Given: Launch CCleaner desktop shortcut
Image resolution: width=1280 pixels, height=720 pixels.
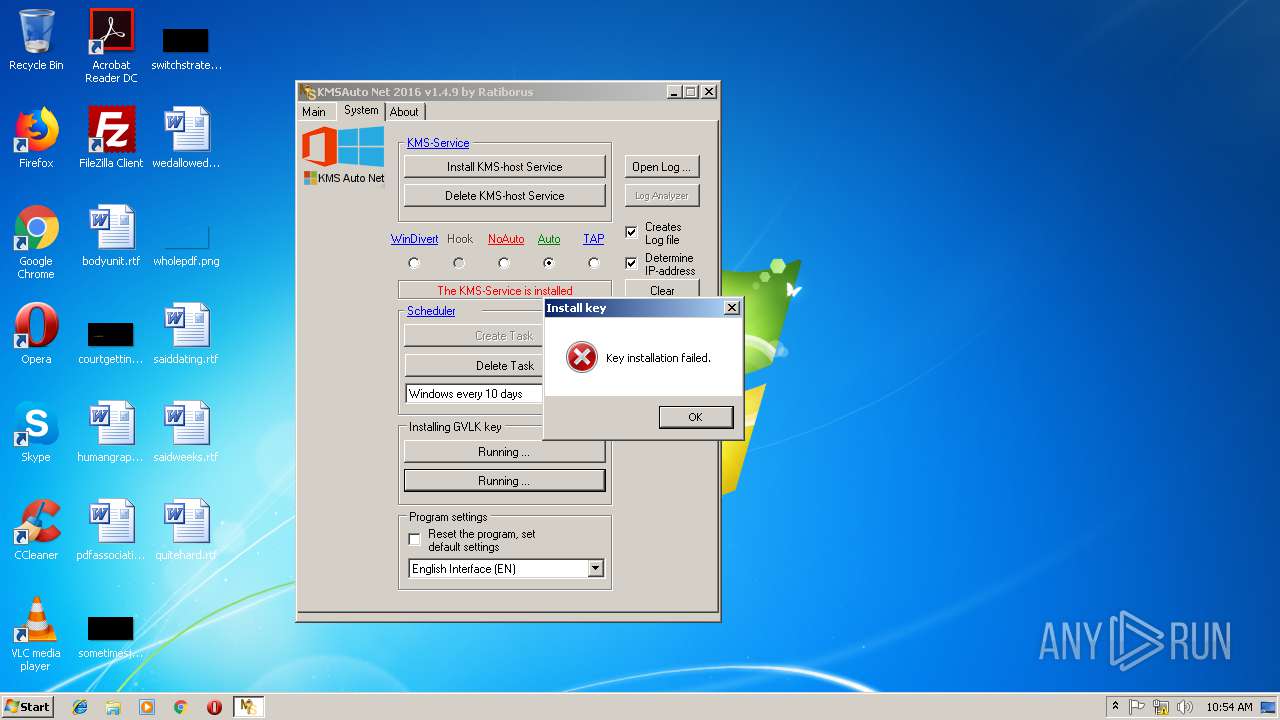Looking at the screenshot, I should click(36, 530).
